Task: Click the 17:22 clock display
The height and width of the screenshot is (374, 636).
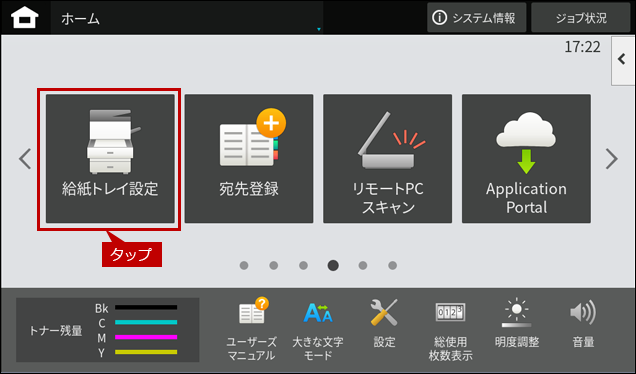Action: [x=582, y=47]
